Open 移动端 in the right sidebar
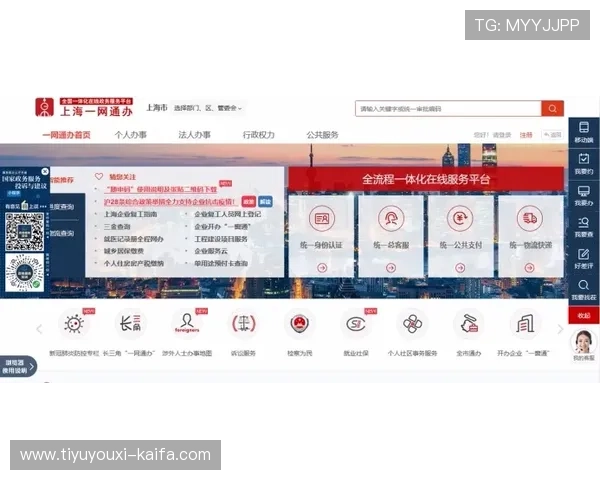 click(584, 132)
